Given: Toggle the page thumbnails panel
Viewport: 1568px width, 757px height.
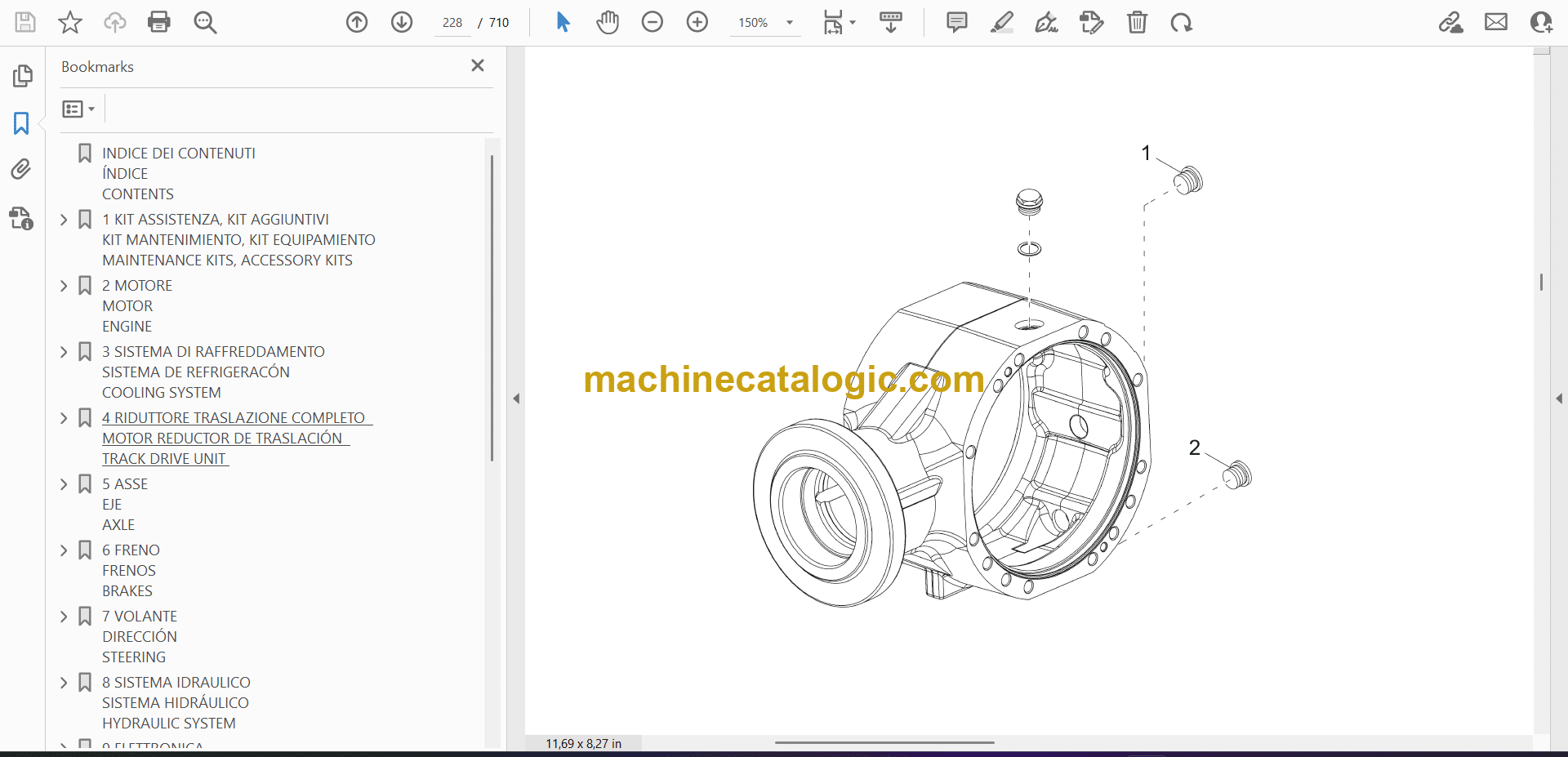Looking at the screenshot, I should coord(22,76).
